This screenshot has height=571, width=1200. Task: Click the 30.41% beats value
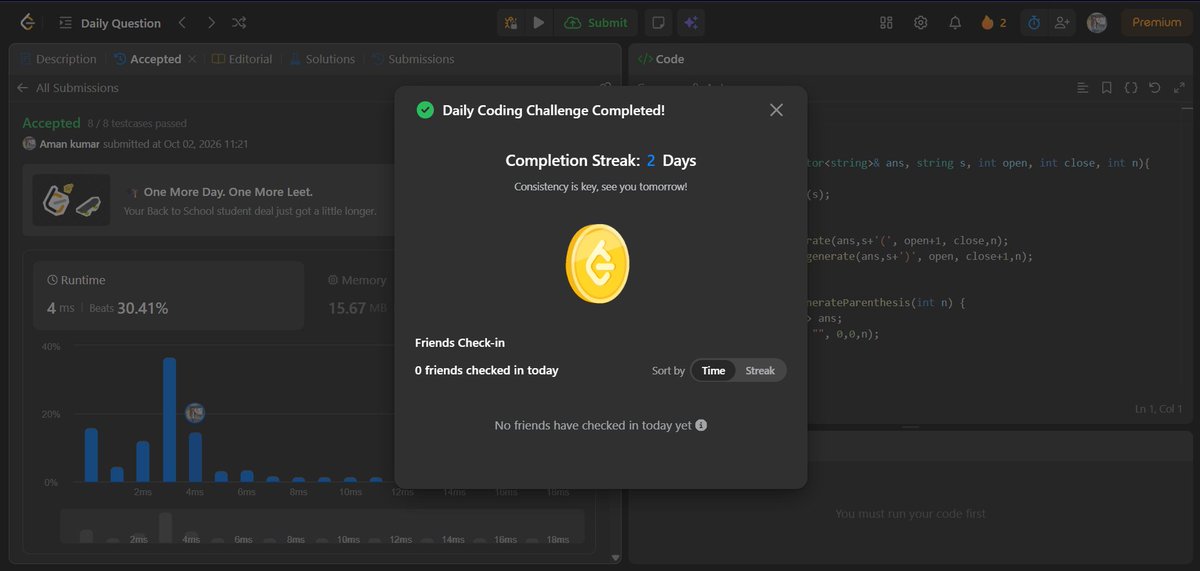(x=142, y=308)
